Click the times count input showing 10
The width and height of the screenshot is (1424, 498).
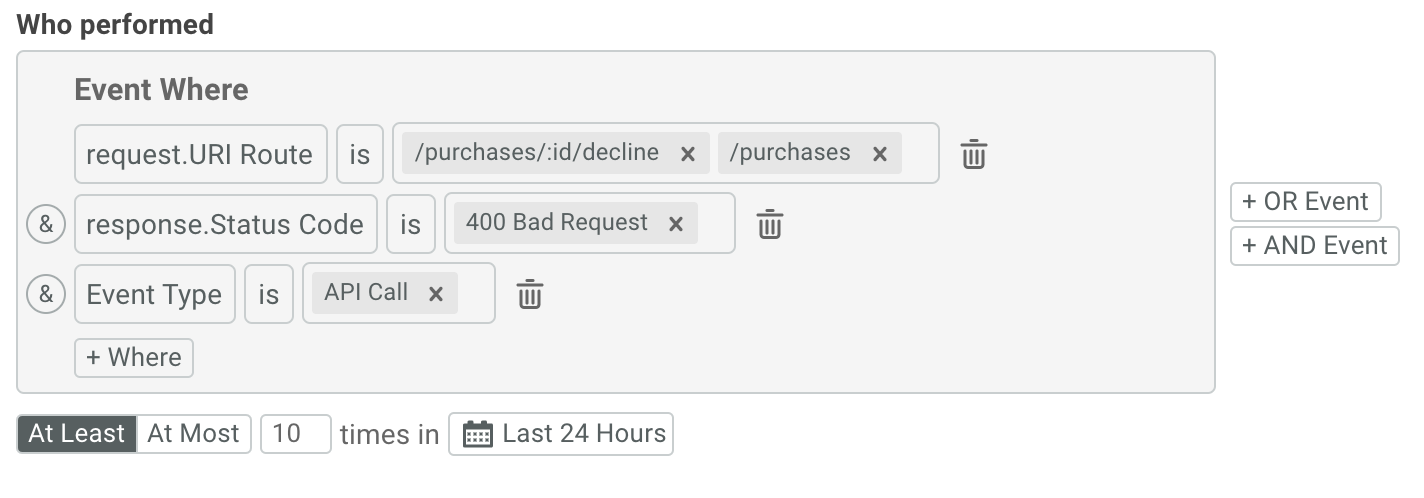pyautogui.click(x=296, y=434)
